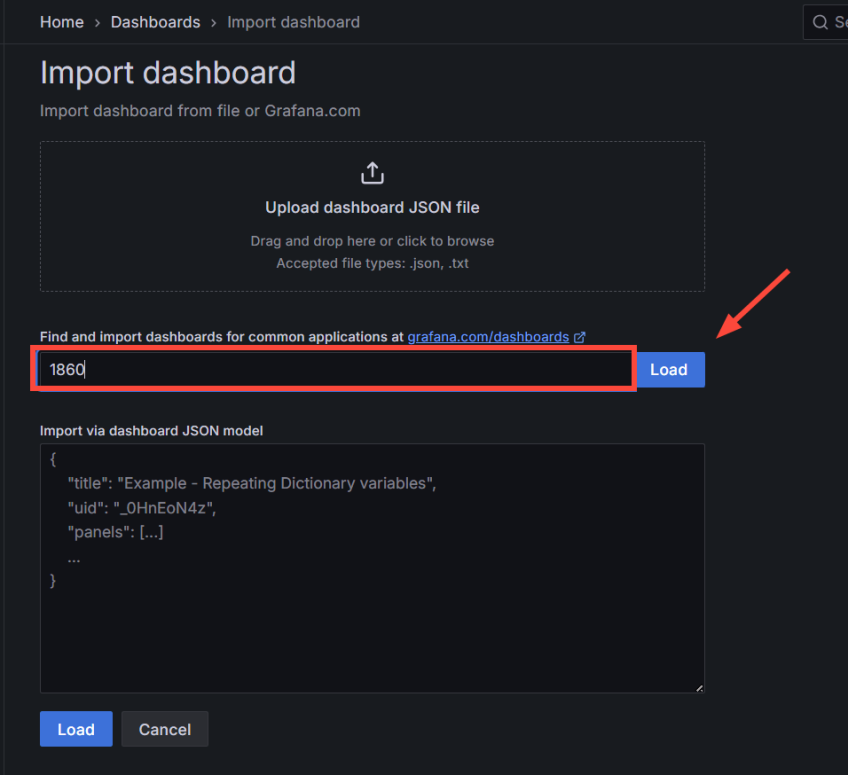Navigate to Home via the breadcrumb

pyautogui.click(x=61, y=21)
